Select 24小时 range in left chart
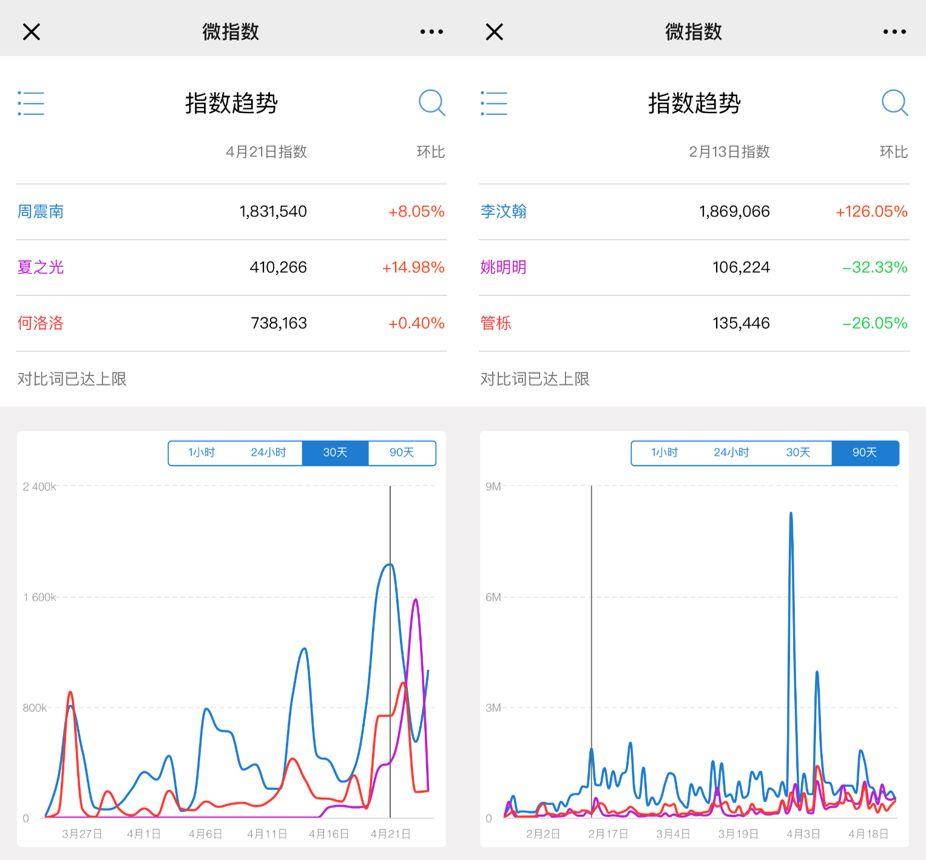Image resolution: width=926 pixels, height=860 pixels. 268,452
